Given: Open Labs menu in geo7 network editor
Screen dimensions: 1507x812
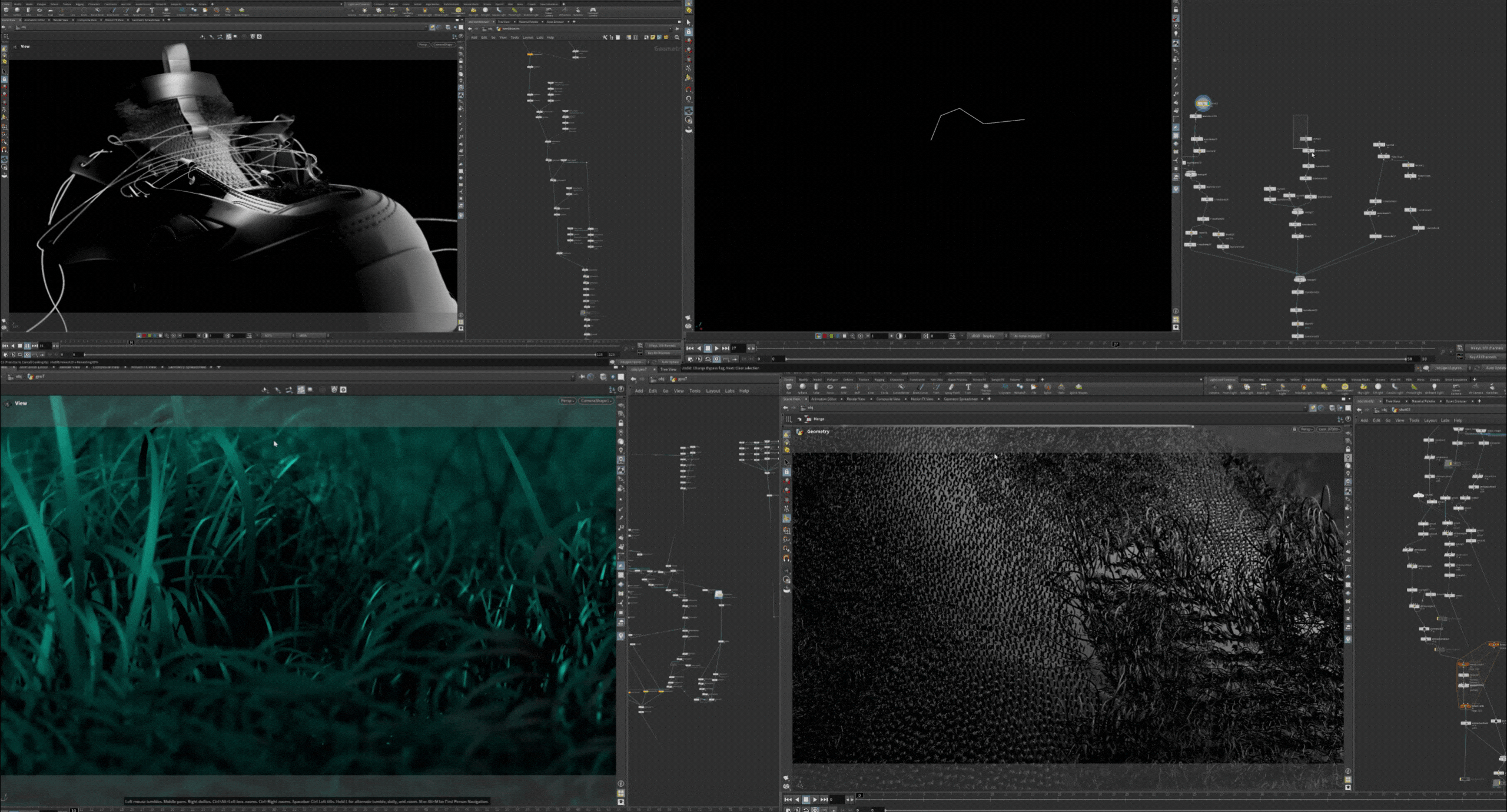Looking at the screenshot, I should pos(730,391).
